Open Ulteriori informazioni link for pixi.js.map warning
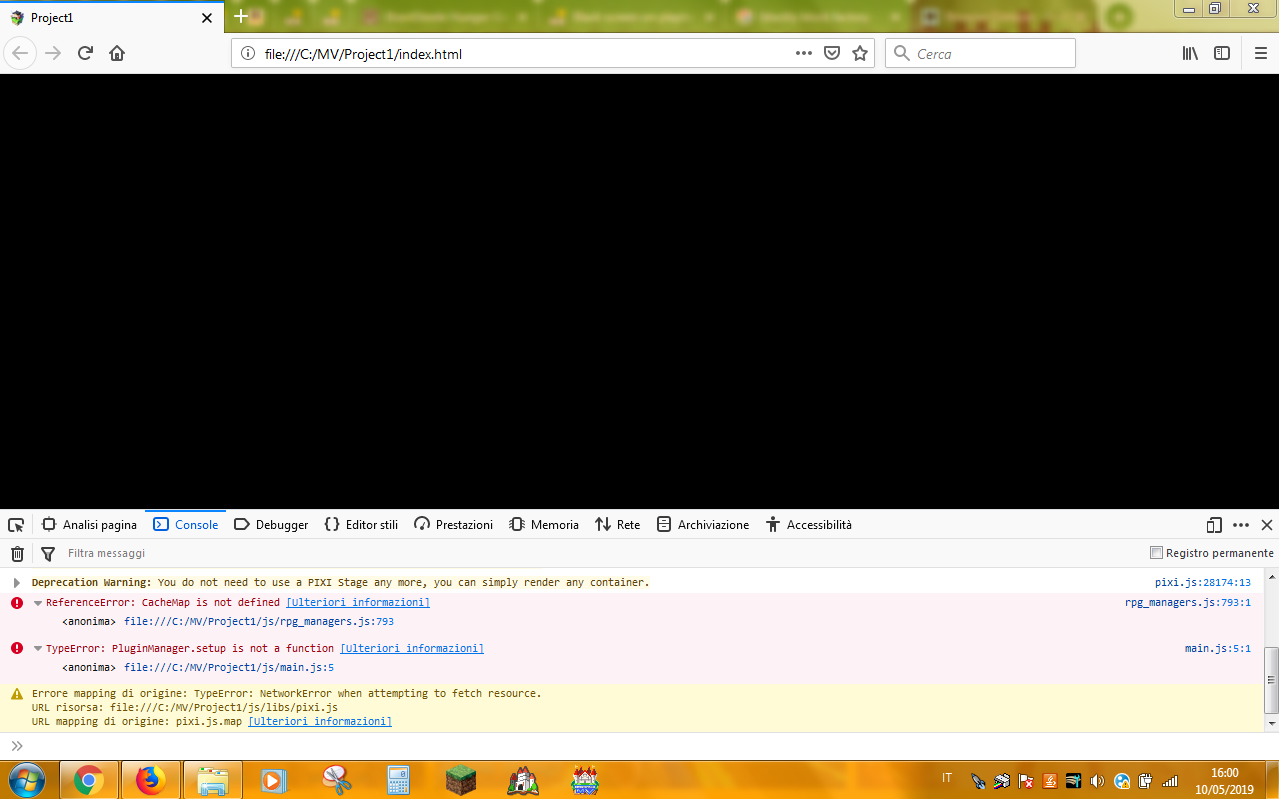Viewport: 1279px width, 799px height. click(x=320, y=721)
